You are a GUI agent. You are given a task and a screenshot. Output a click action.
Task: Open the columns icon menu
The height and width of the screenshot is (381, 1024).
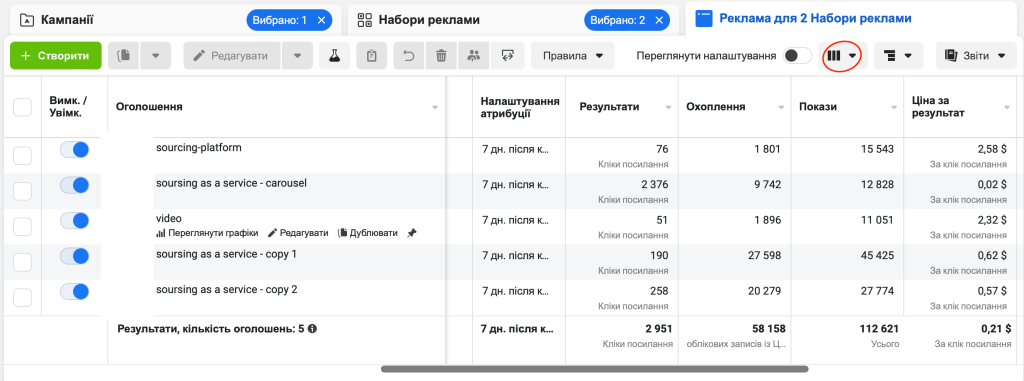click(841, 56)
